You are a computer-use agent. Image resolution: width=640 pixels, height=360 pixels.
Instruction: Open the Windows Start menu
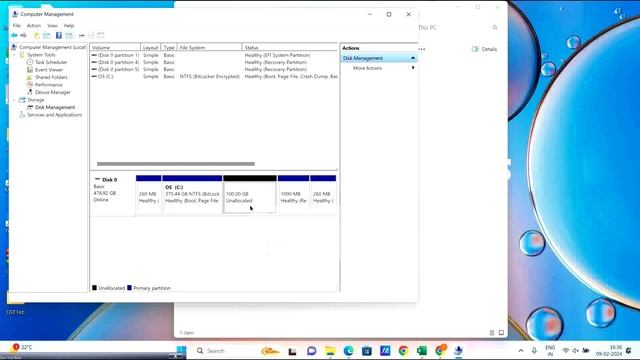pos(181,351)
